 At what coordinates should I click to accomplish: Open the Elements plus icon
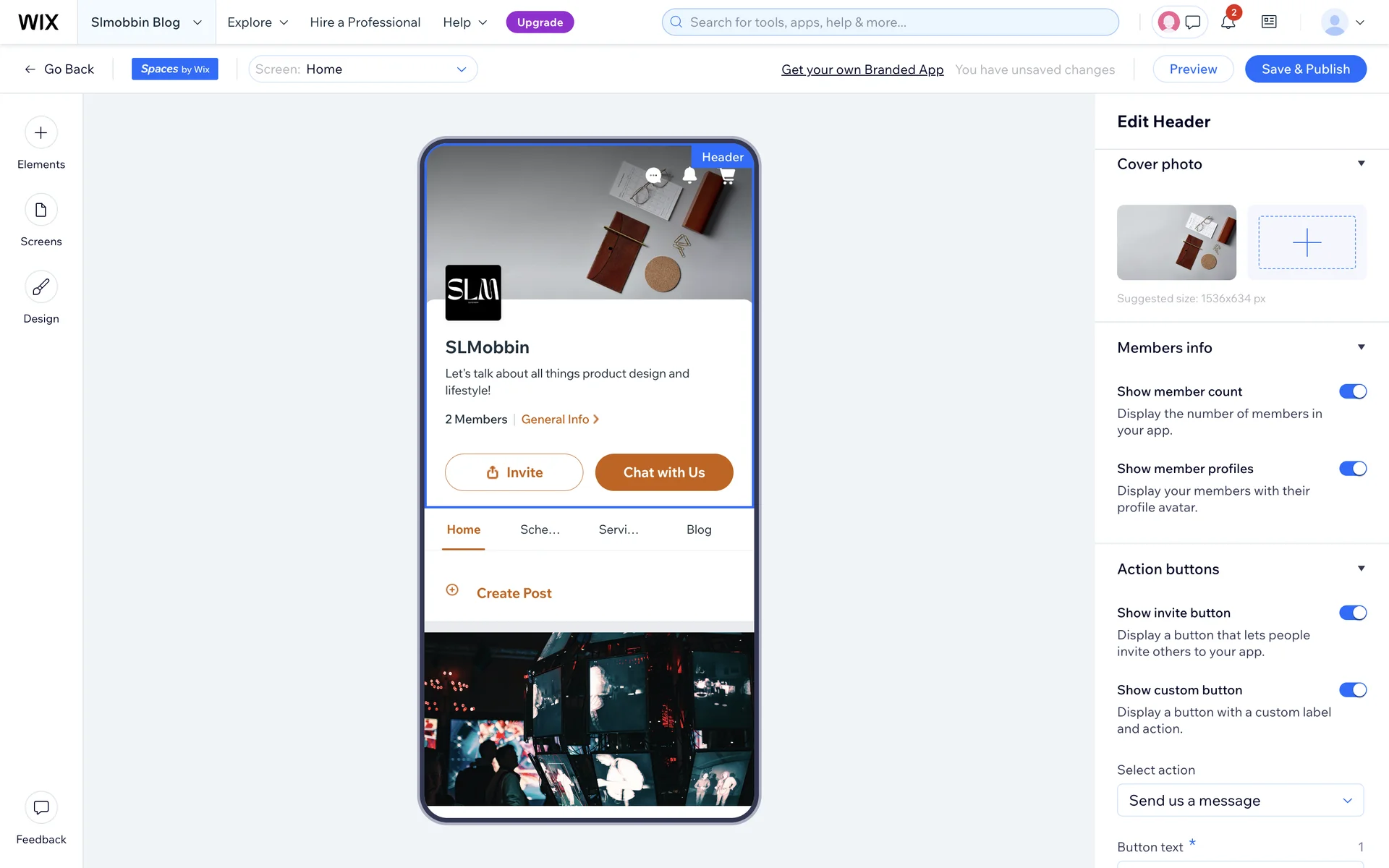tap(41, 133)
